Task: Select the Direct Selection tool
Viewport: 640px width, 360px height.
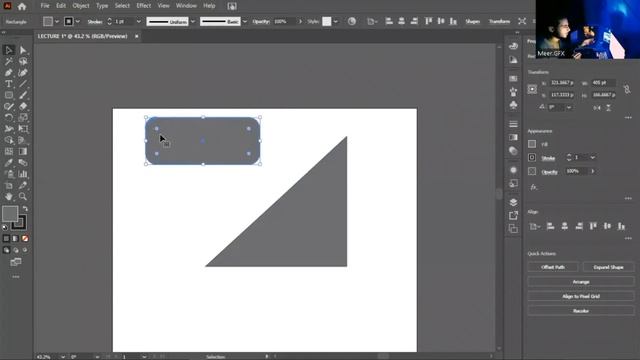Action: pos(23,50)
